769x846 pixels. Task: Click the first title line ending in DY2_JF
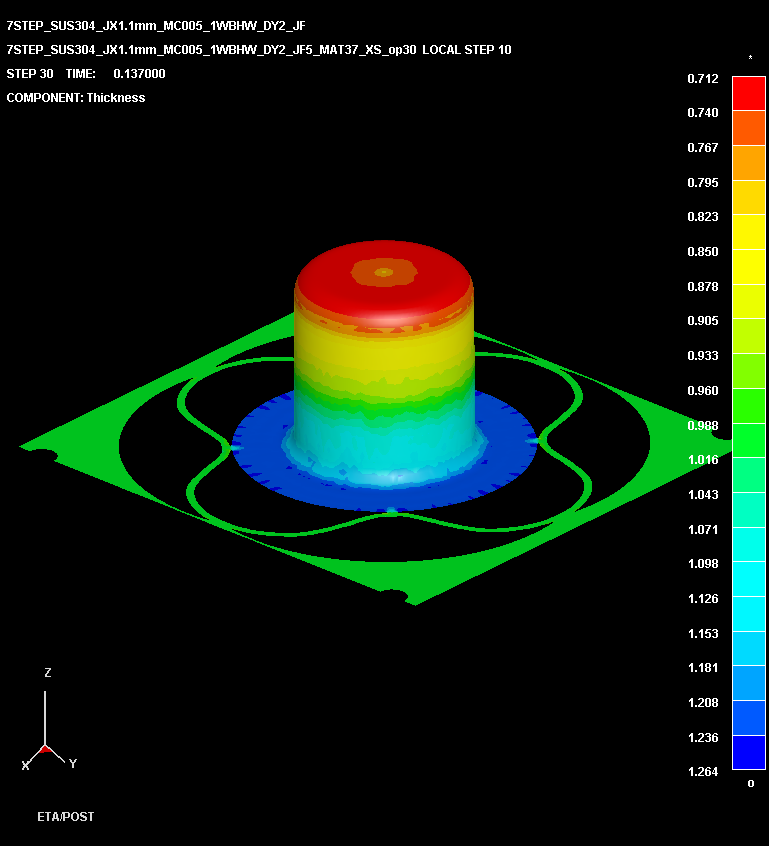coord(156,25)
